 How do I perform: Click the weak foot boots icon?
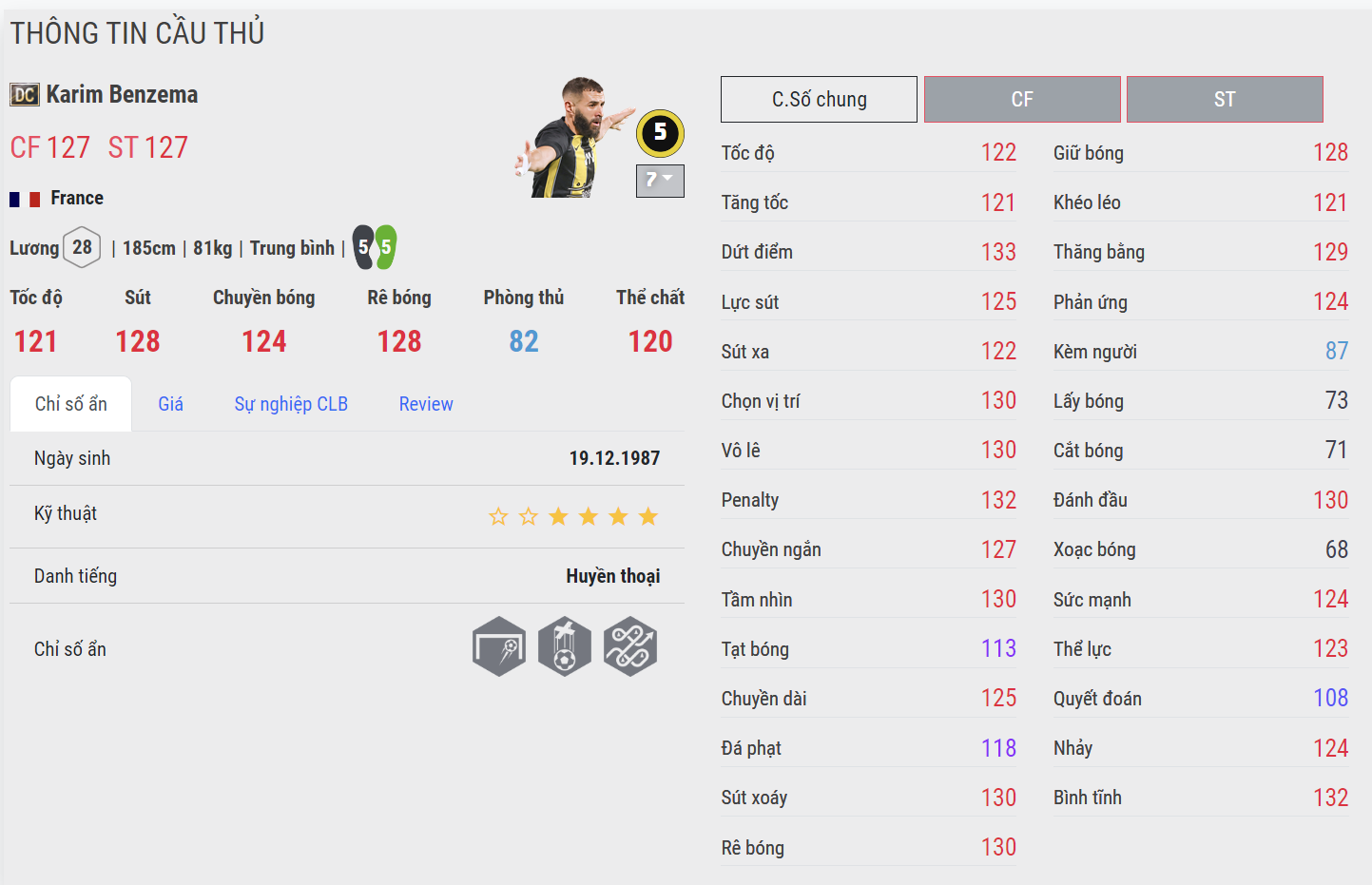coord(375,247)
